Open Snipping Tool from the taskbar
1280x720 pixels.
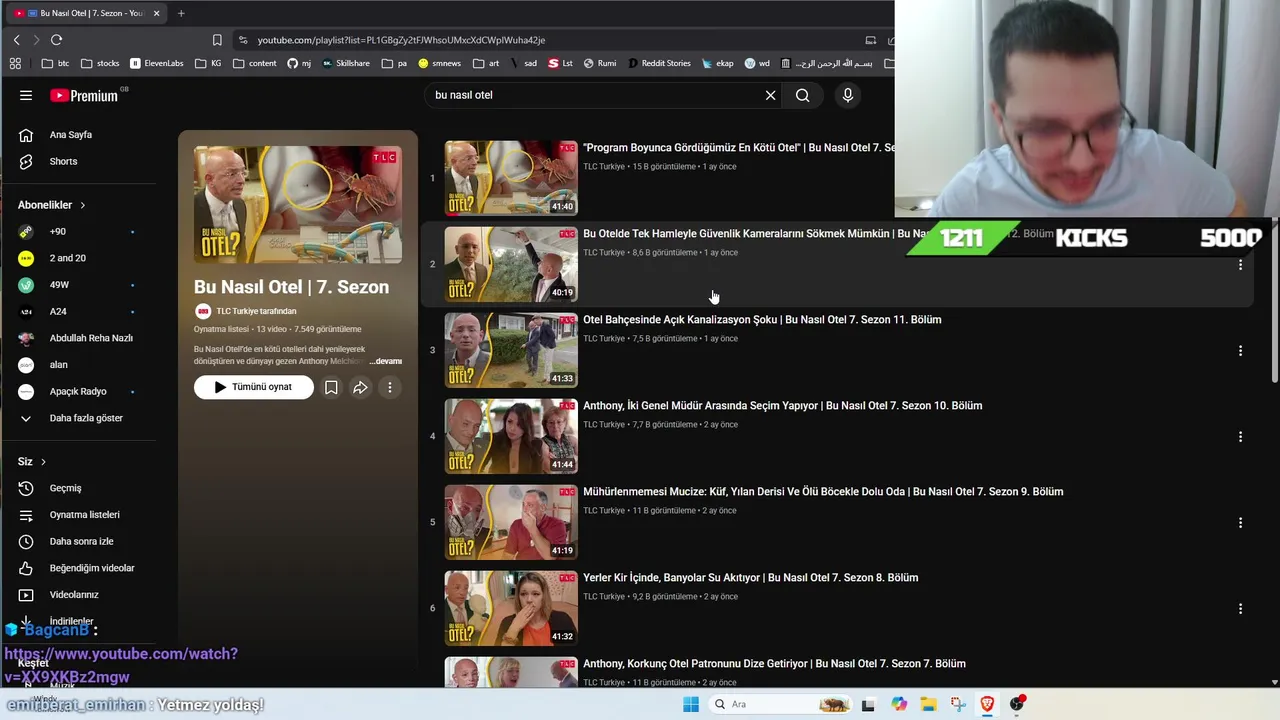click(x=958, y=704)
